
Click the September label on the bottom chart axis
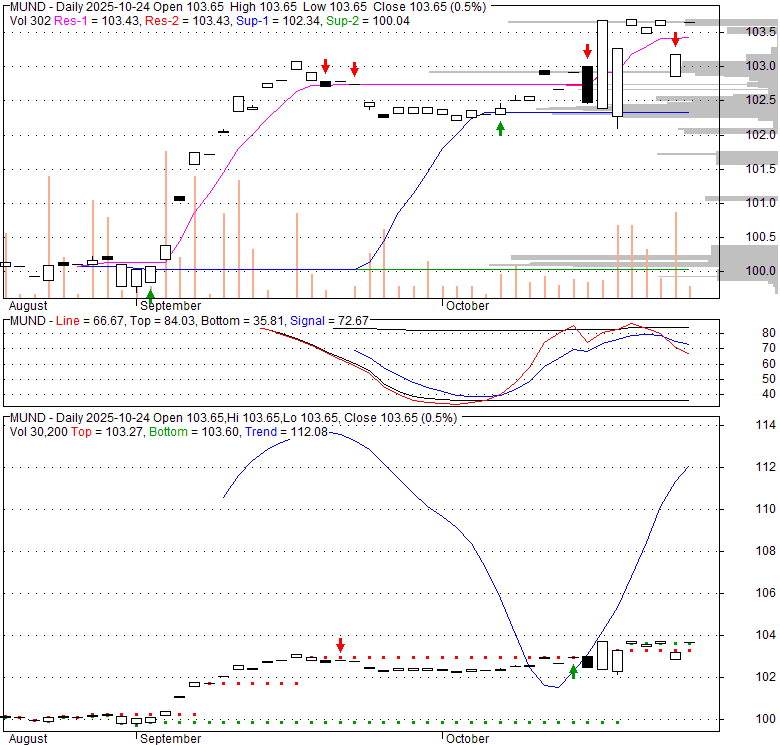[170, 739]
